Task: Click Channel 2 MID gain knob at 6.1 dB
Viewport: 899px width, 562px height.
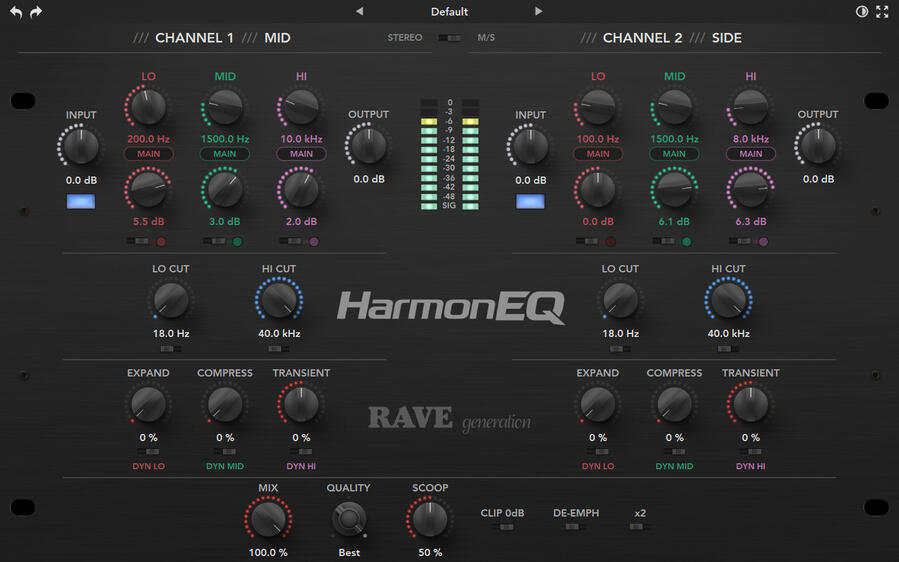Action: coord(674,190)
